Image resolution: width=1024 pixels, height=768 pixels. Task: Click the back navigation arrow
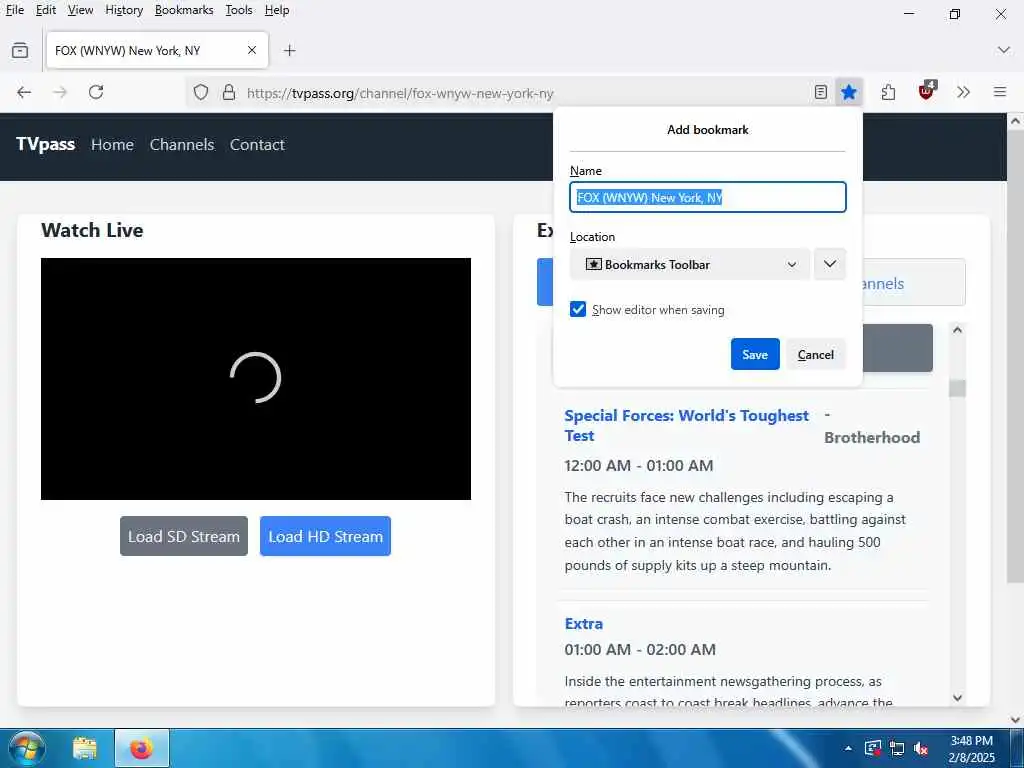click(x=24, y=92)
